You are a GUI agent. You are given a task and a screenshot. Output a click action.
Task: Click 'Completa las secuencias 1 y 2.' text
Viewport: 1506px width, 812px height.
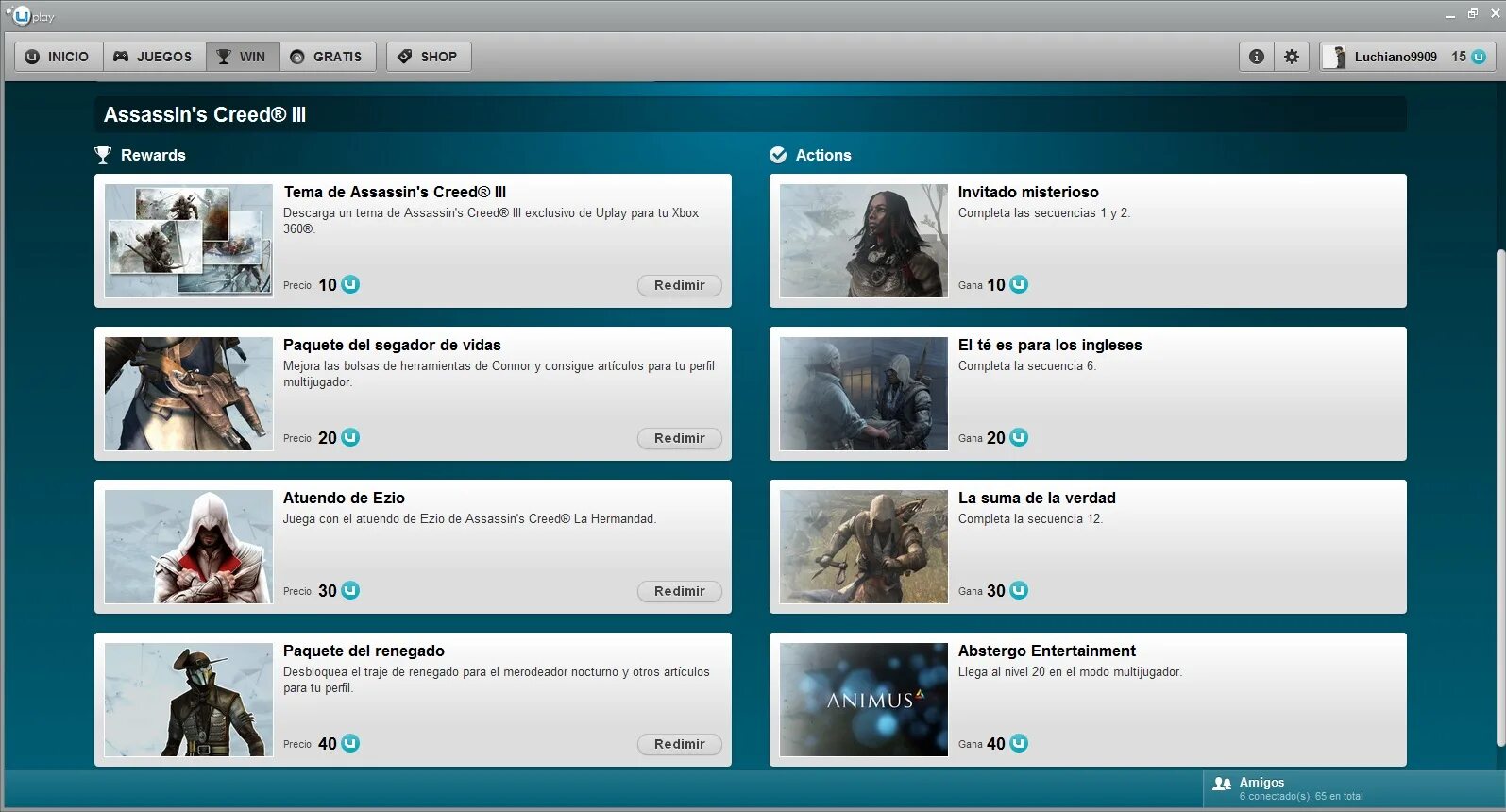tap(1044, 213)
